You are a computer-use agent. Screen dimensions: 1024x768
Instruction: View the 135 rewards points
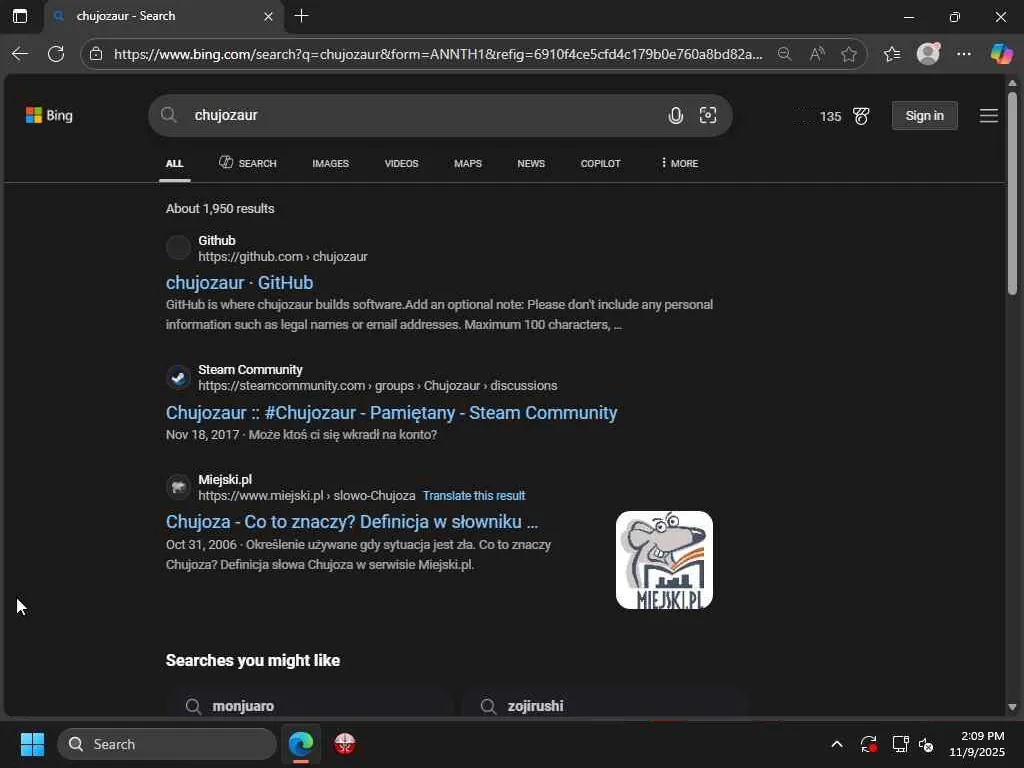point(830,116)
